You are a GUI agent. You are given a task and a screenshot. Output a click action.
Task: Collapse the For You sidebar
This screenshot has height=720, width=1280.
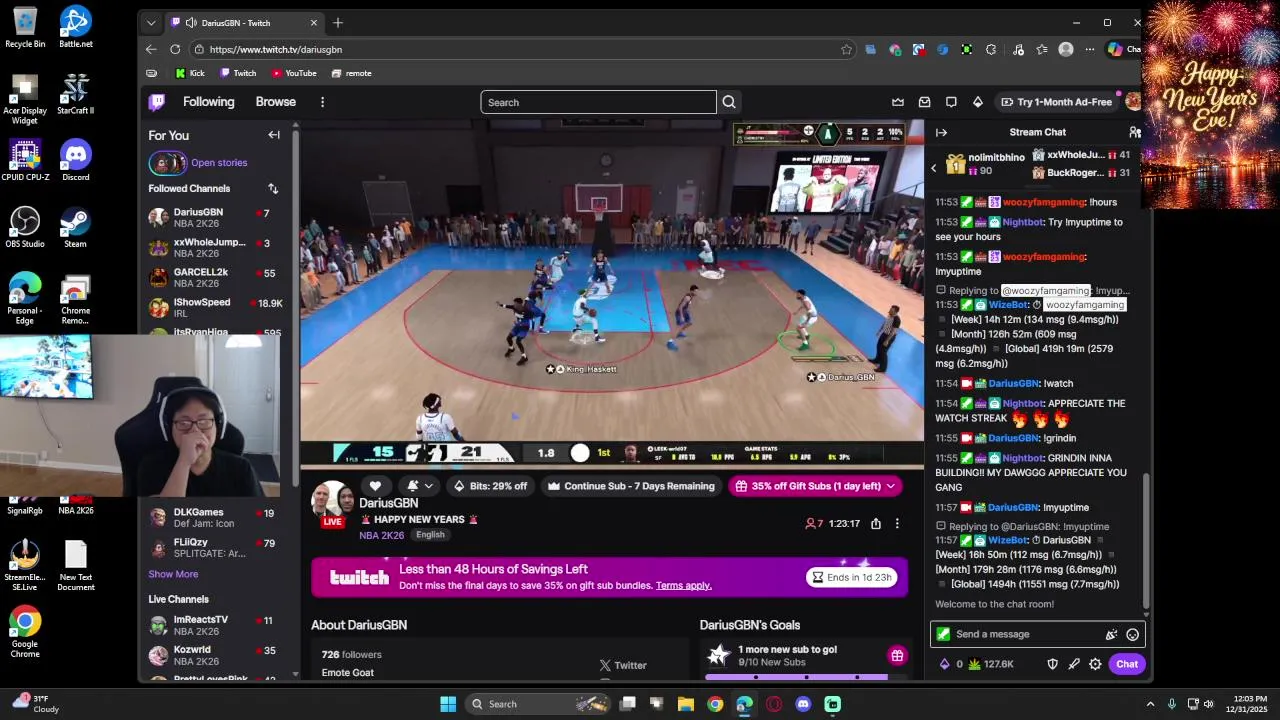click(274, 135)
